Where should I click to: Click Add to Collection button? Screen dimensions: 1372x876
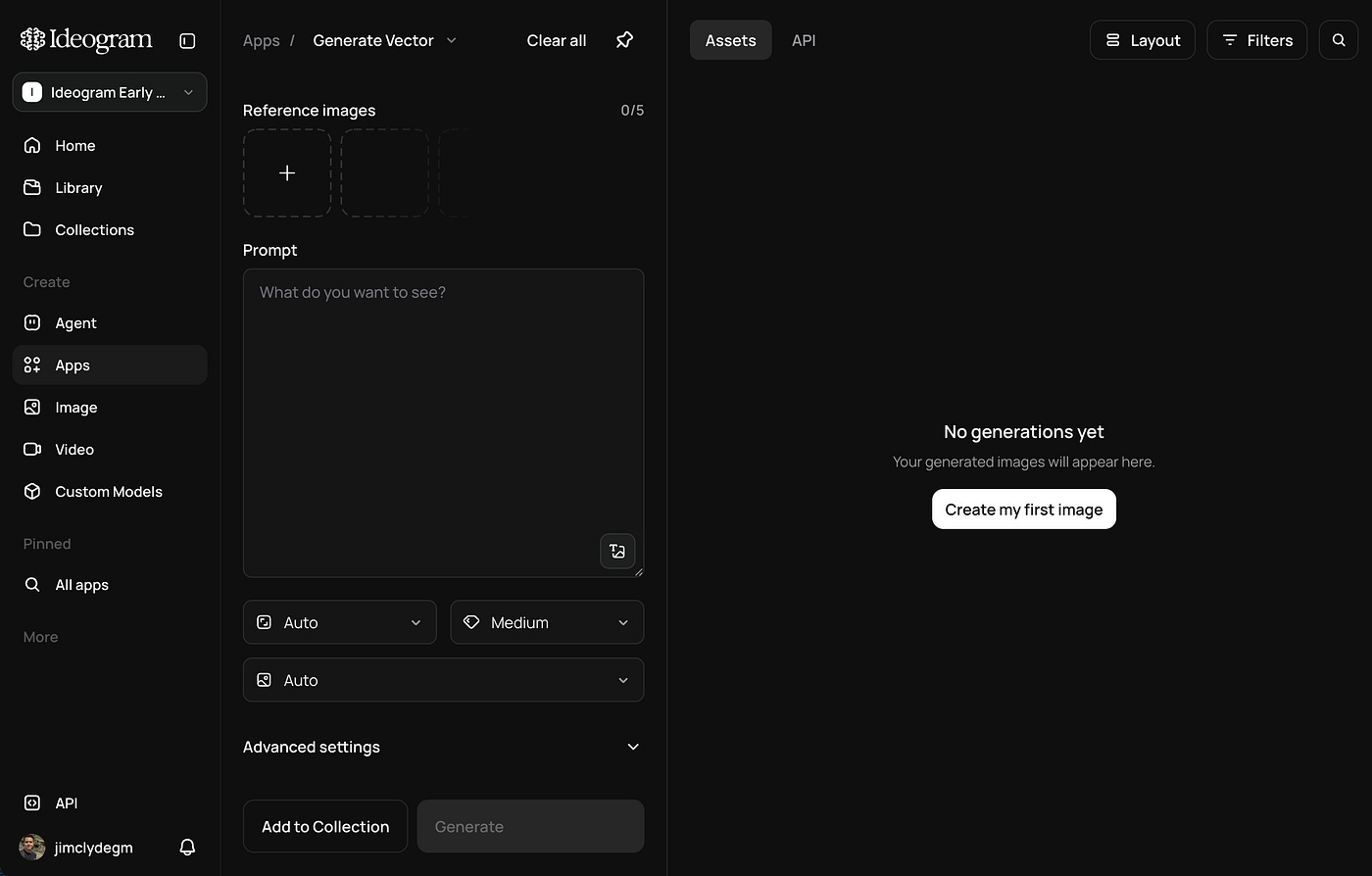[x=325, y=827]
